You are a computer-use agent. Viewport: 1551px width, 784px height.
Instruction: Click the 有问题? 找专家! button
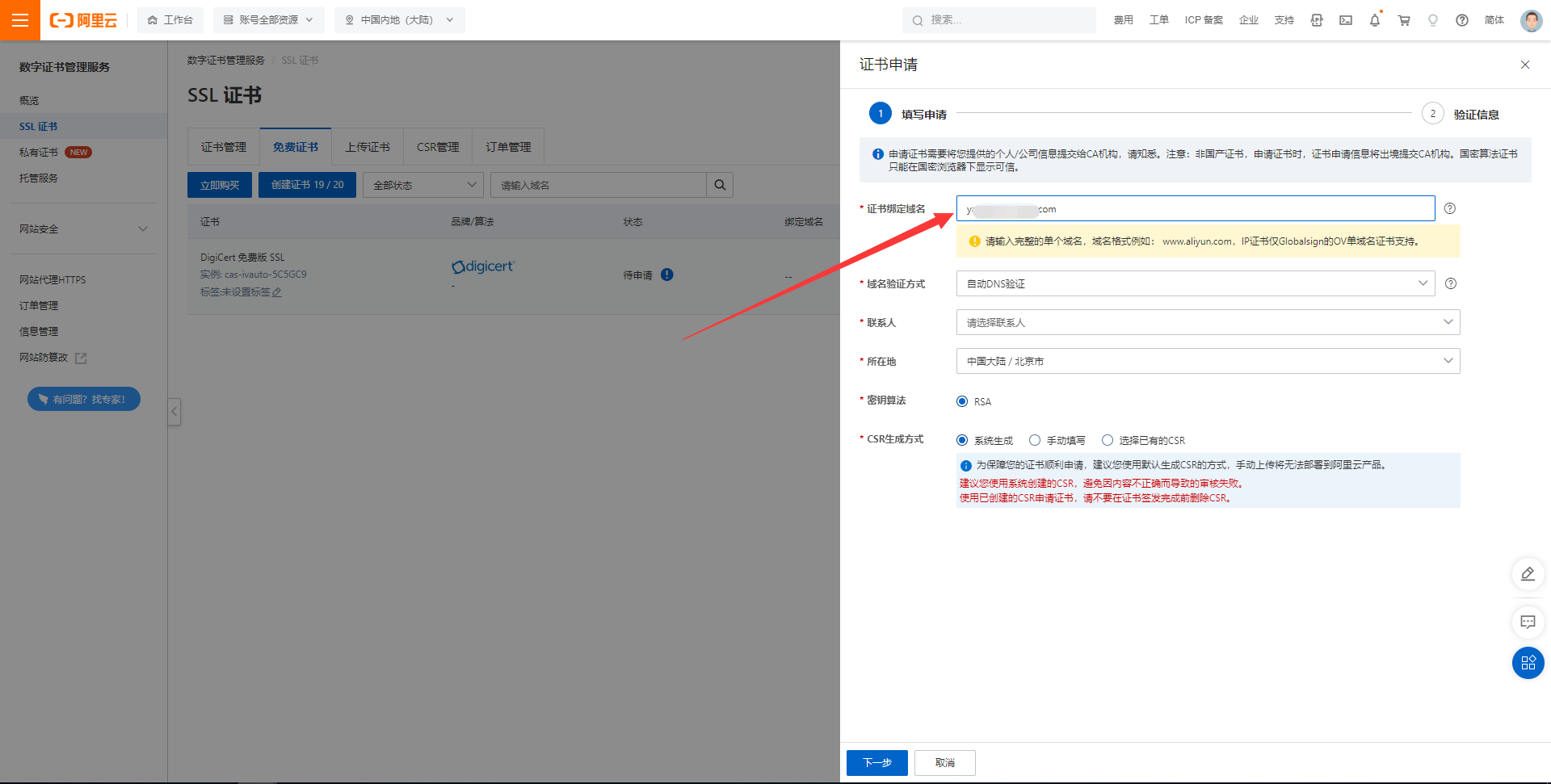click(84, 399)
